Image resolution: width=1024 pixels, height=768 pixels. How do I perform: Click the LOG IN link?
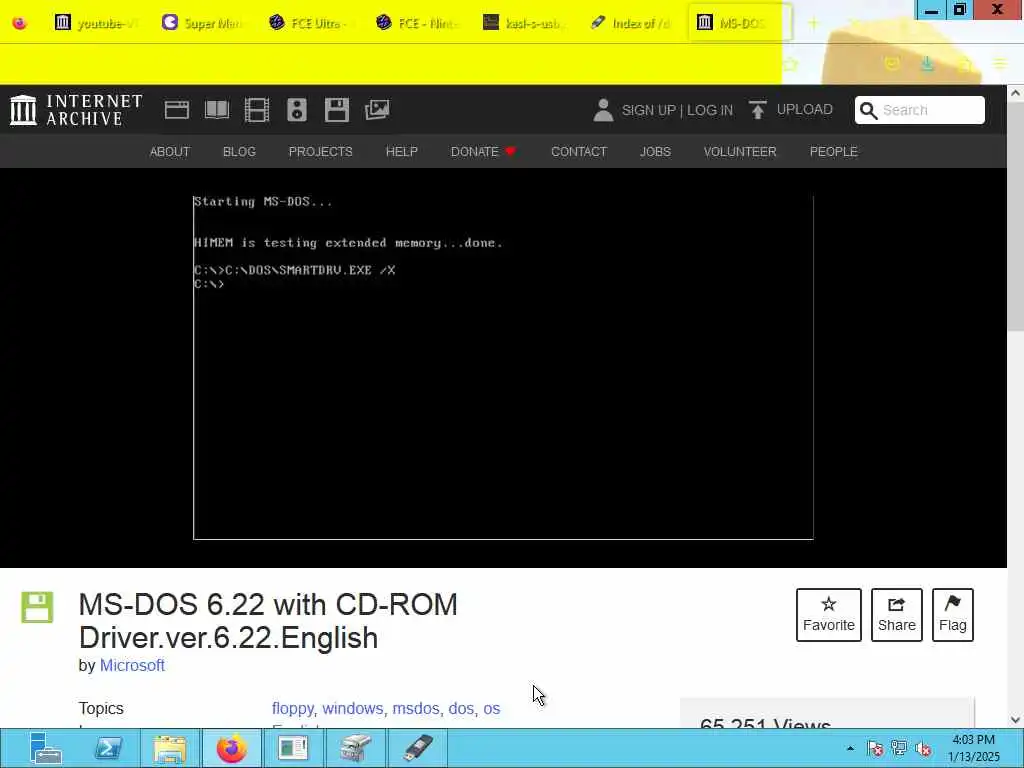710,110
